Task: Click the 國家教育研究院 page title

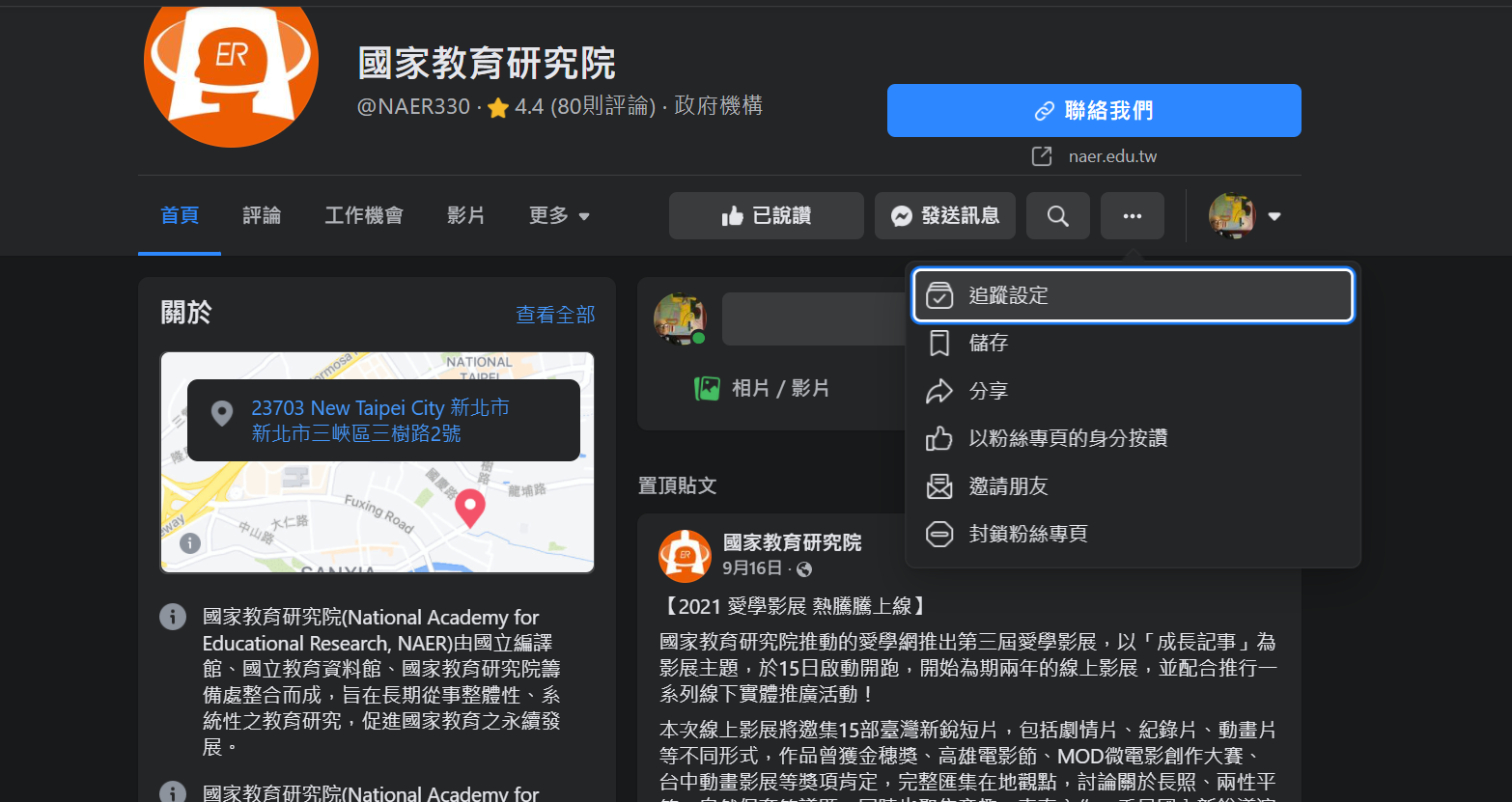Action: [488, 64]
